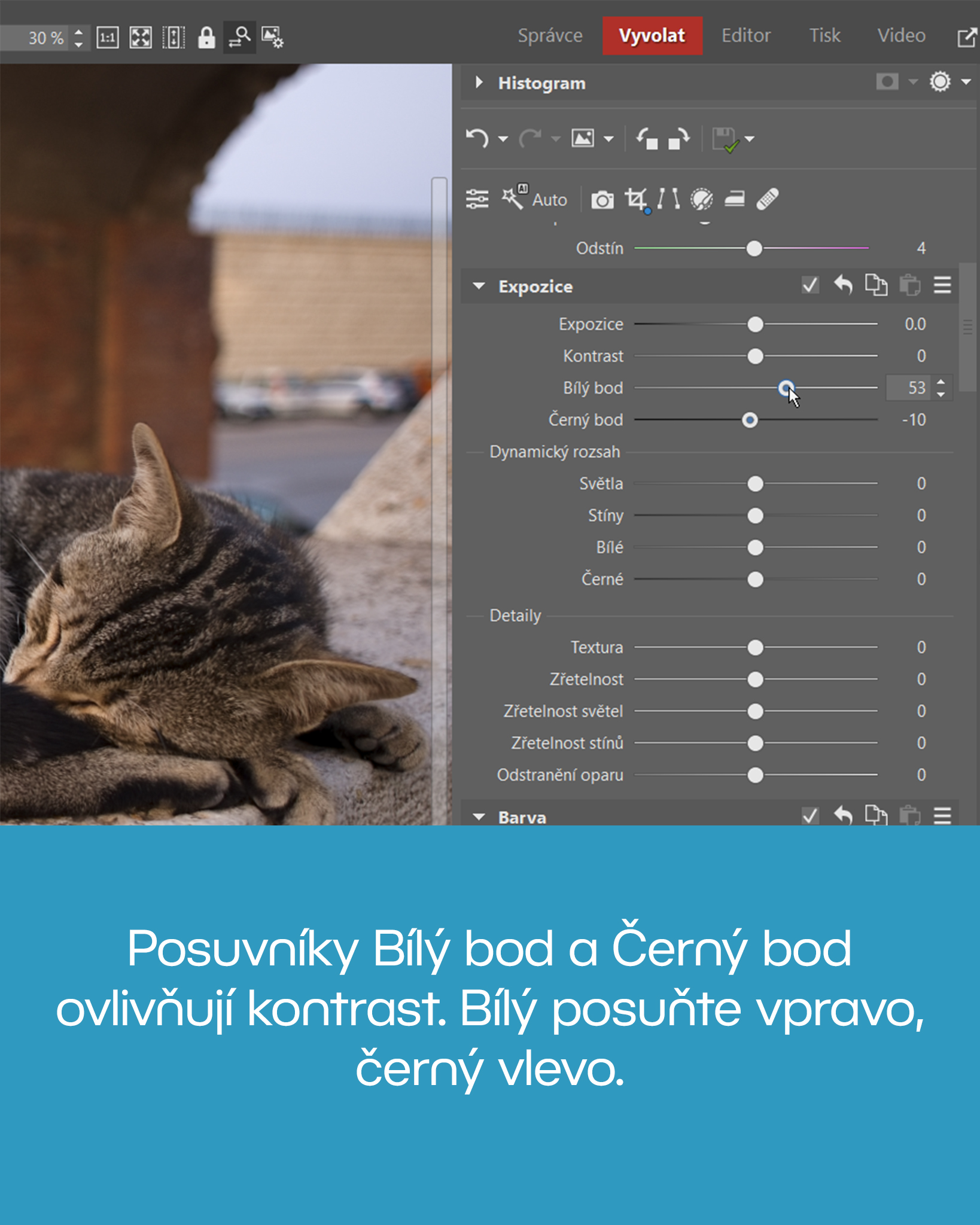Click the Auto enhancement button
This screenshot has width=980, height=1225.
point(535,199)
